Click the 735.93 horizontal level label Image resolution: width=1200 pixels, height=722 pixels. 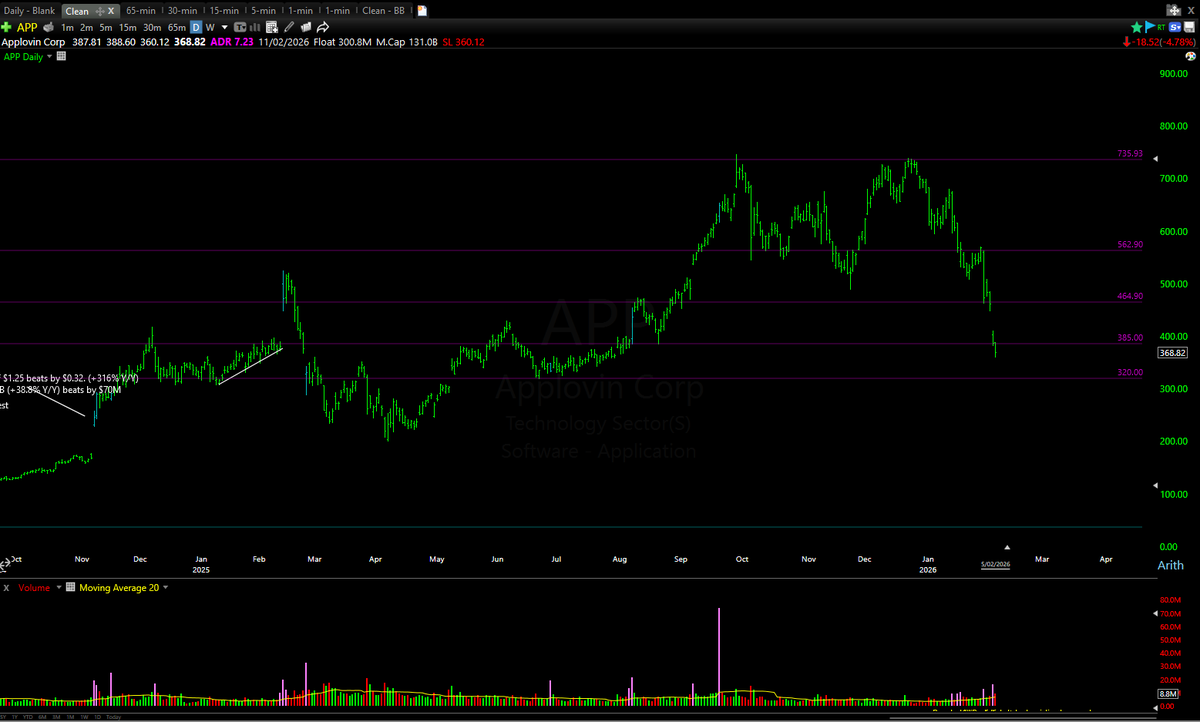click(x=1129, y=154)
